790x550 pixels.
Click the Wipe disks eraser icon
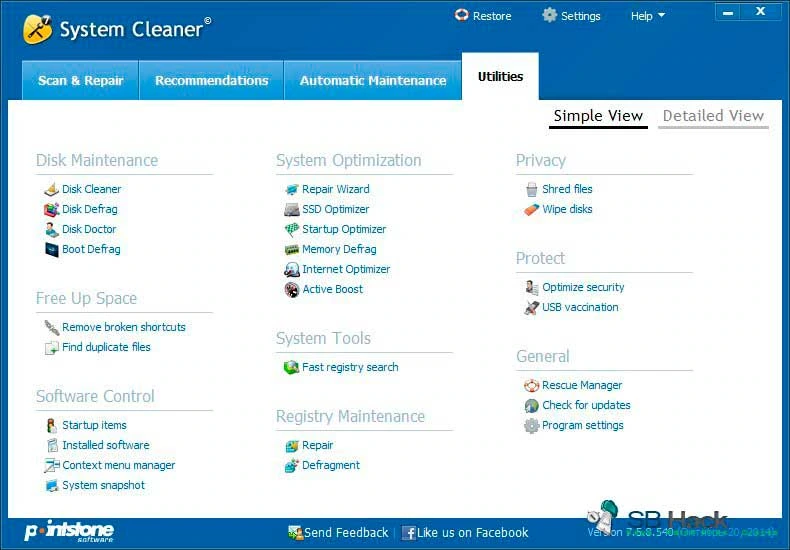click(x=532, y=210)
